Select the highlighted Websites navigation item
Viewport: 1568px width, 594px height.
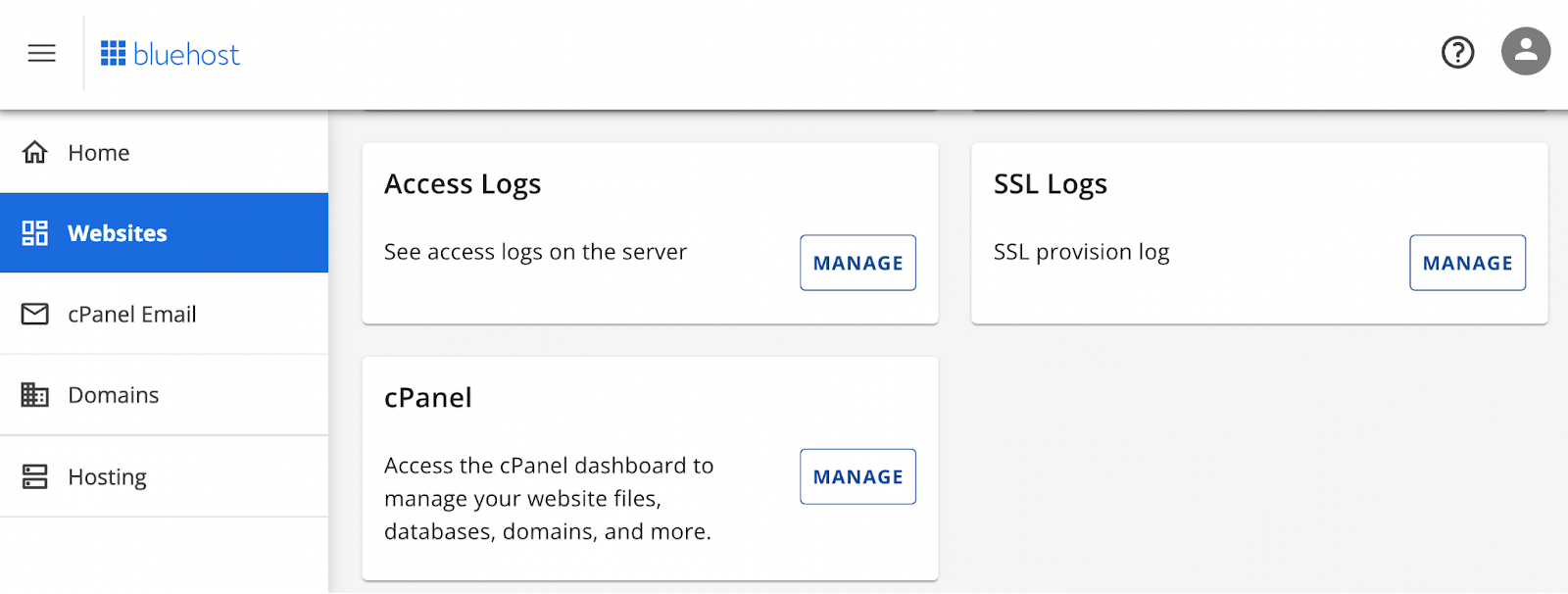click(x=117, y=233)
